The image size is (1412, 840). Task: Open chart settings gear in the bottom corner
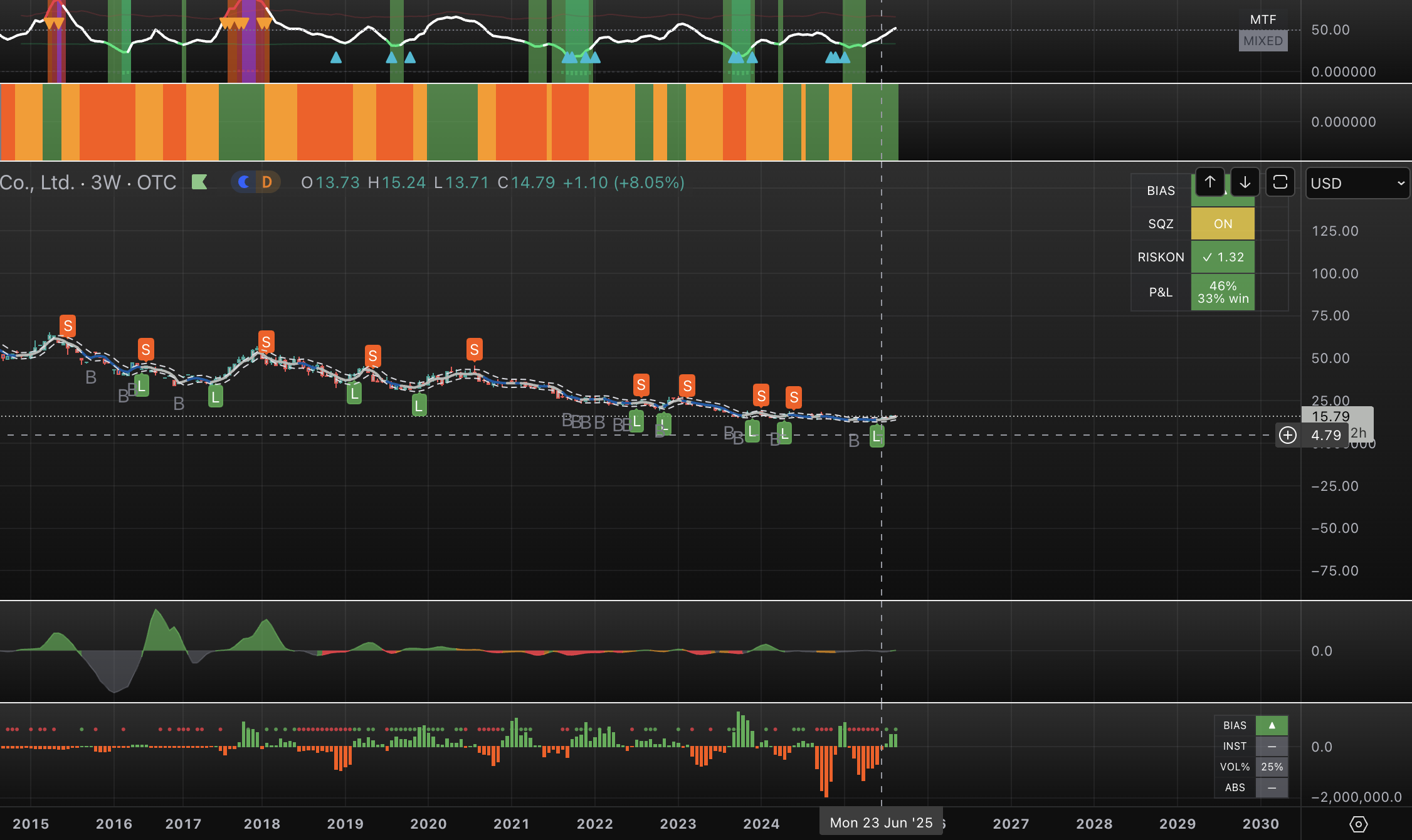tap(1358, 824)
